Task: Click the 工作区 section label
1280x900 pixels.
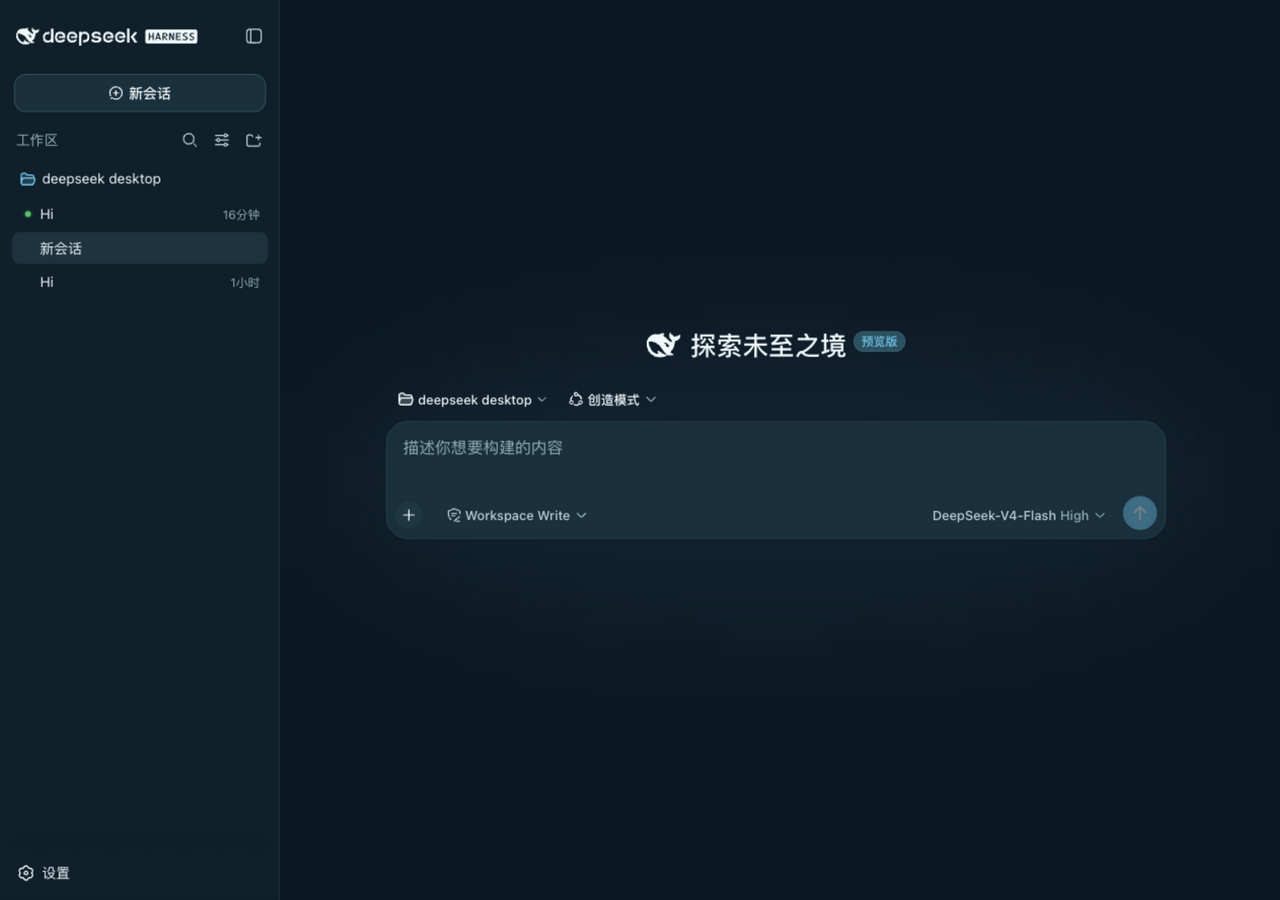Action: tap(37, 140)
